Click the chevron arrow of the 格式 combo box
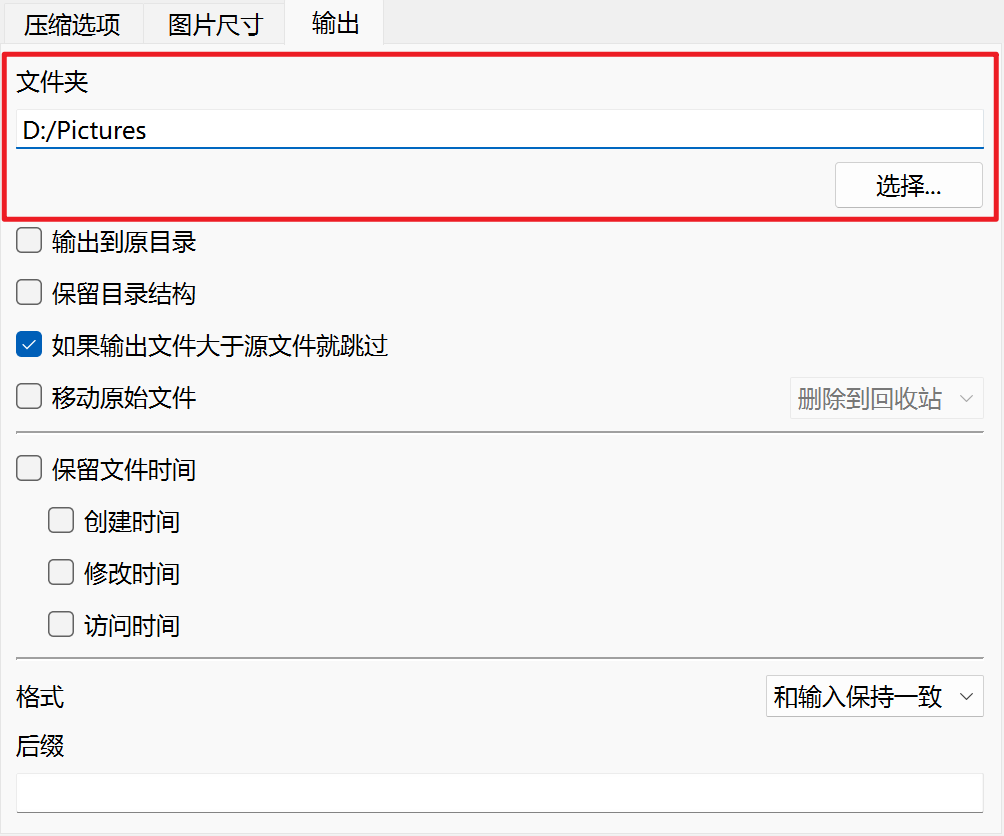The width and height of the screenshot is (1004, 836). tap(965, 697)
